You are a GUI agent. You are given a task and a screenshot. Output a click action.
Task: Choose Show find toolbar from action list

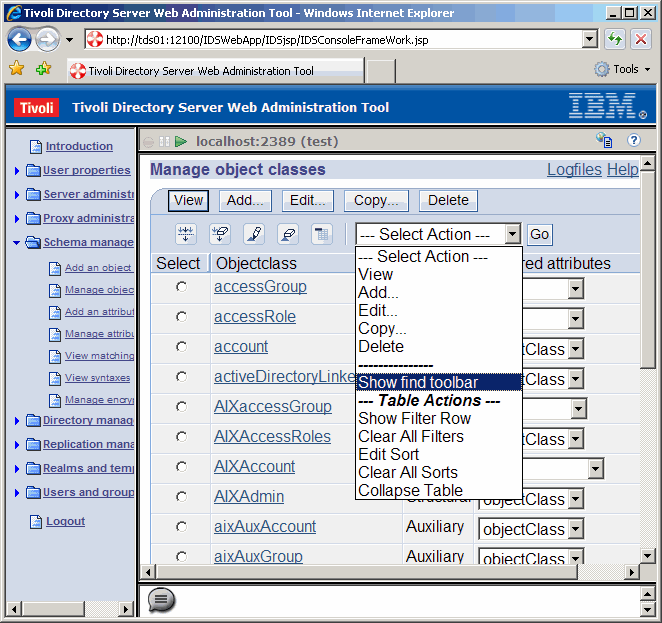pos(418,382)
